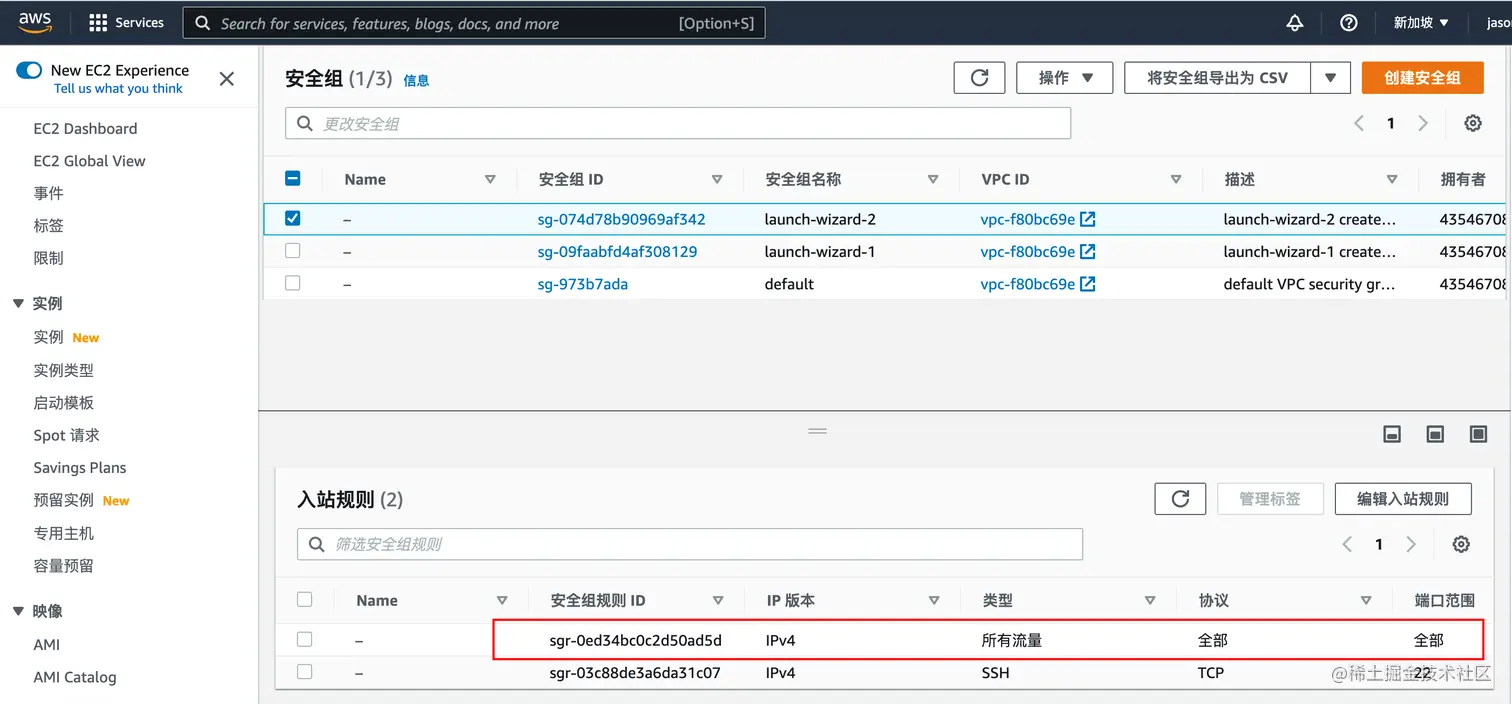The height and width of the screenshot is (704, 1512).
Task: Check the default security group row
Action: 293,283
